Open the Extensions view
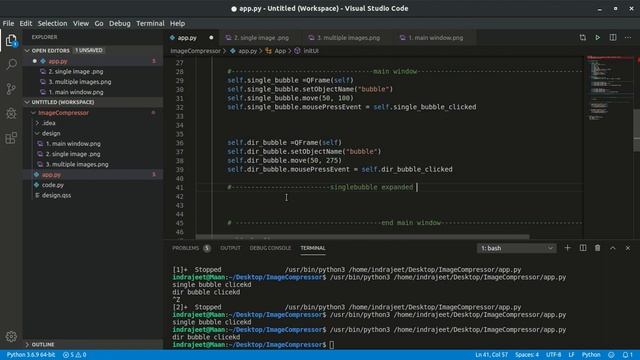The width and height of the screenshot is (640, 360). [11, 138]
